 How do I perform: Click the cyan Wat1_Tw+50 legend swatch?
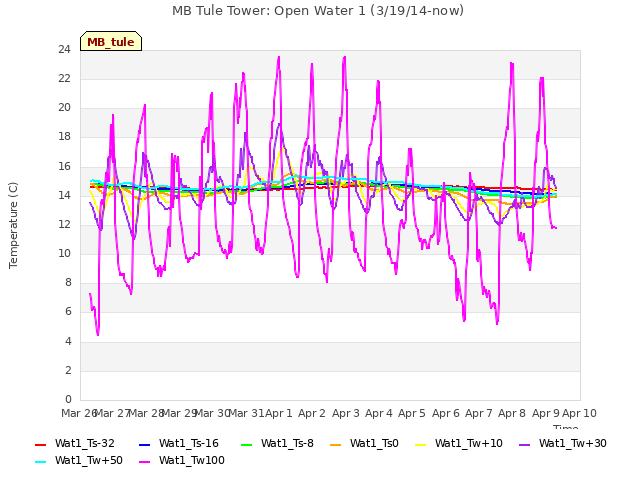point(40,462)
